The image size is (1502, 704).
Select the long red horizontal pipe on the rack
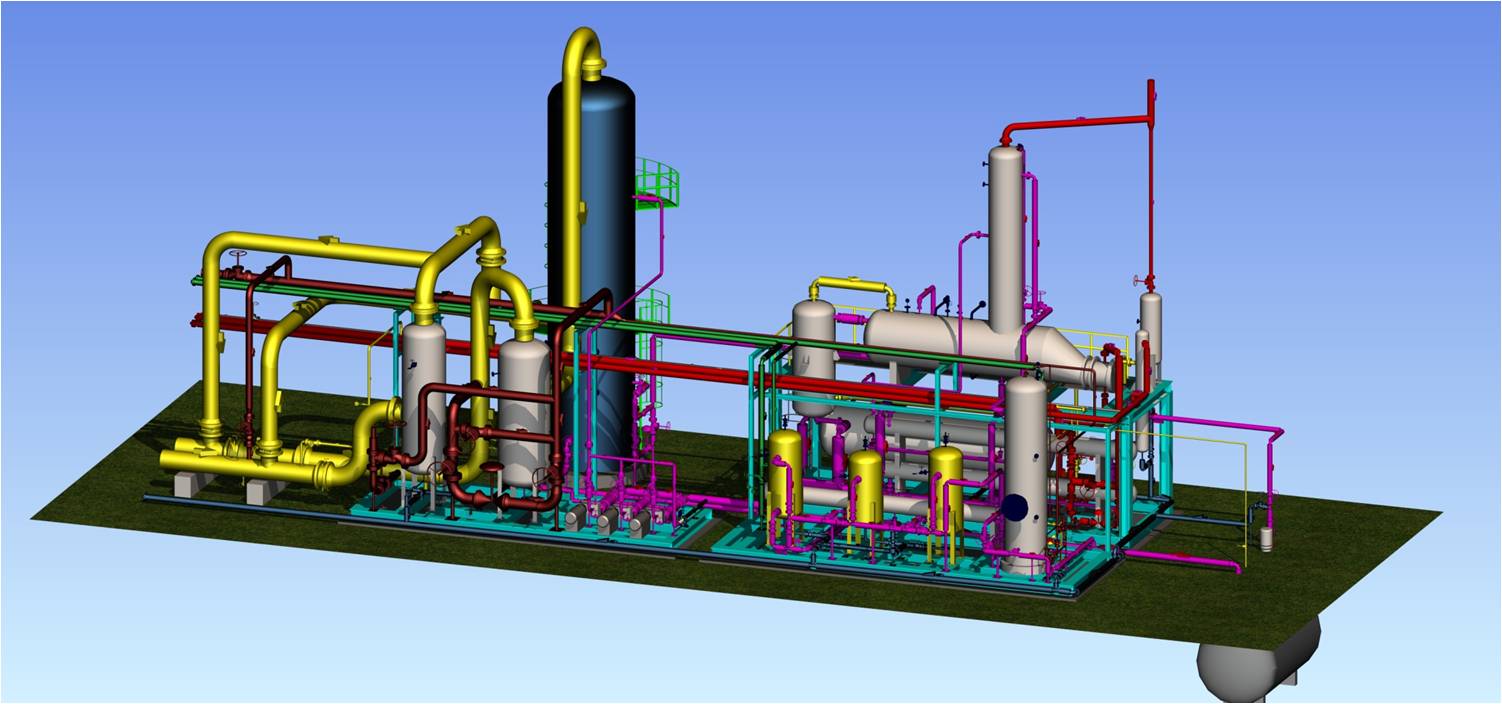700,372
